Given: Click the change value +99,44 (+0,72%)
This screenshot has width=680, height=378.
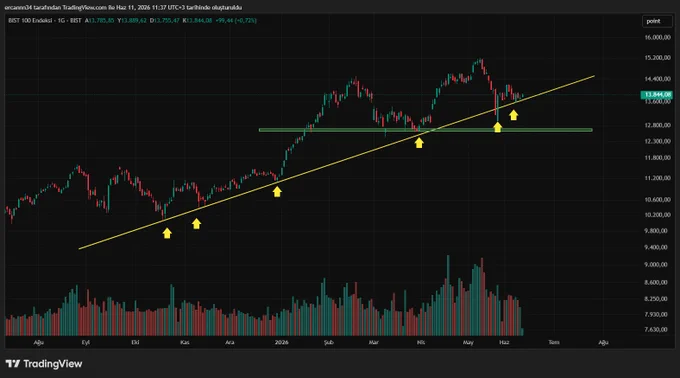Looking at the screenshot, I should coord(236,20).
